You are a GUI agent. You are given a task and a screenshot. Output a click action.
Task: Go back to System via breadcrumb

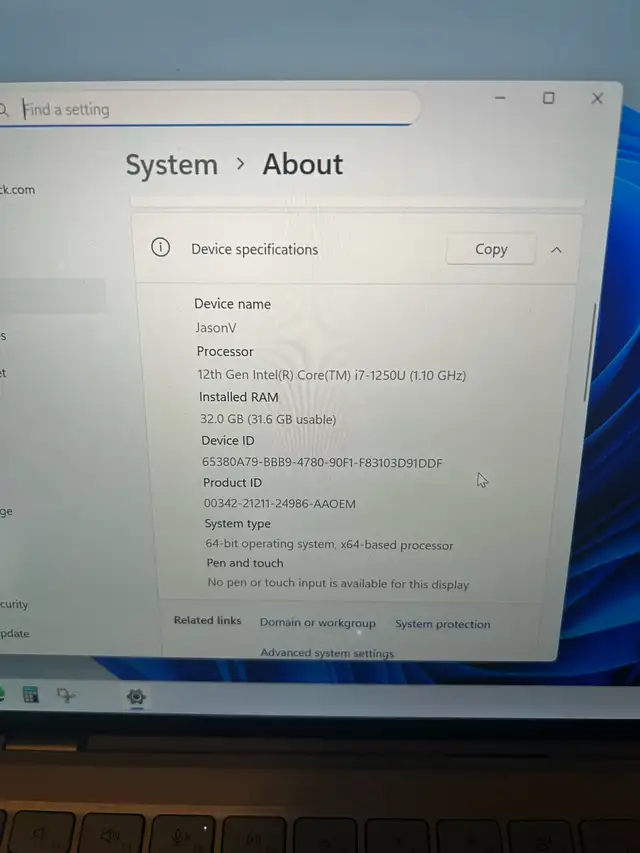pyautogui.click(x=171, y=165)
